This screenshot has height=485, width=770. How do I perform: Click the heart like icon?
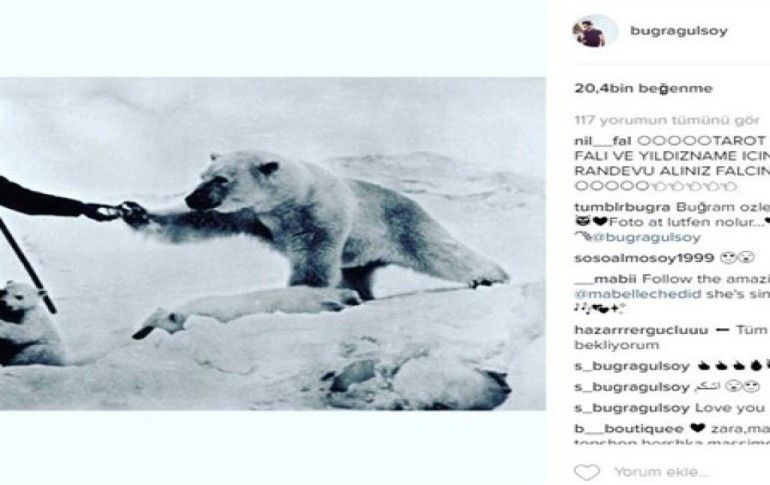click(x=587, y=472)
